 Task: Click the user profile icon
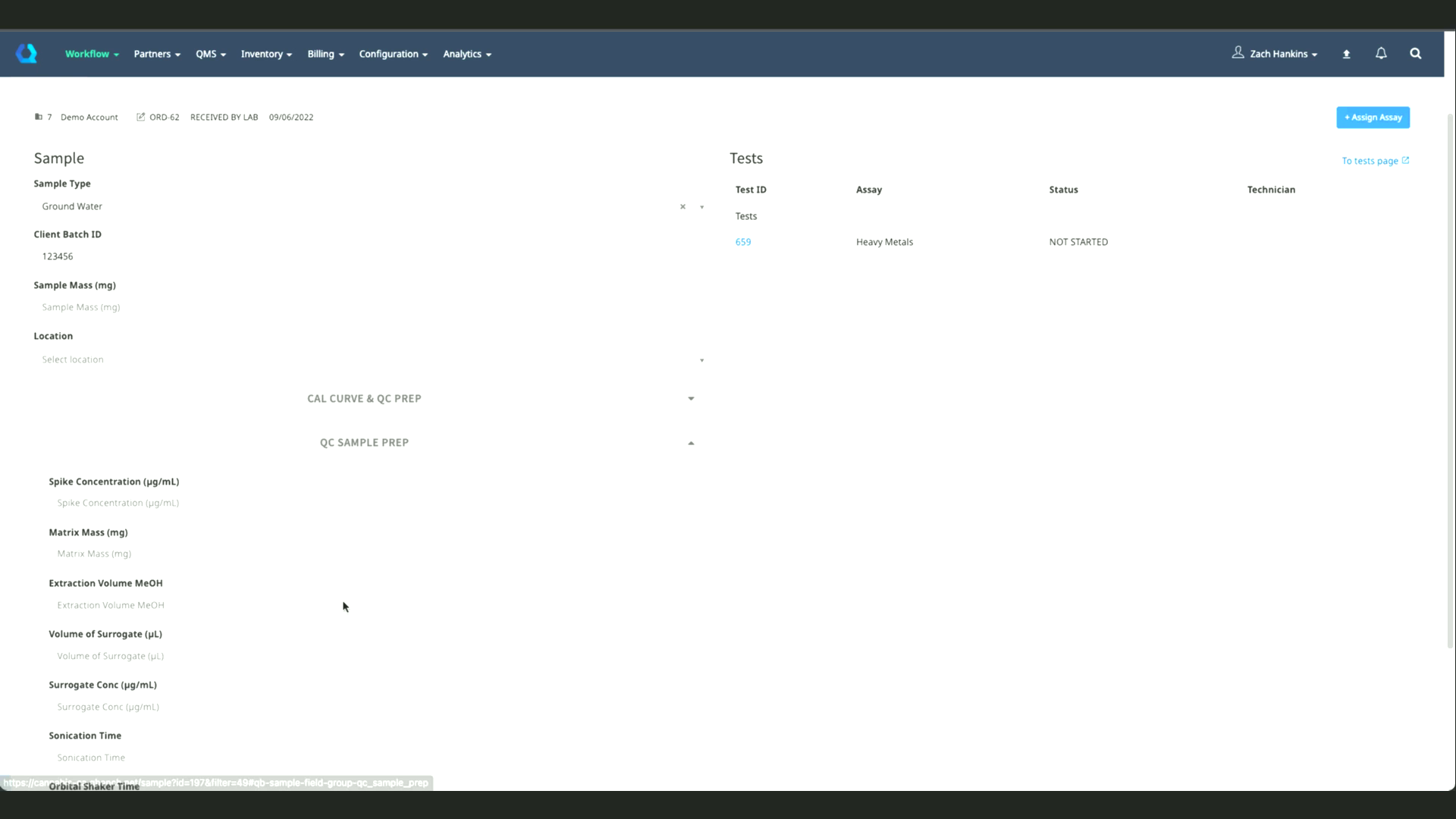tap(1238, 52)
